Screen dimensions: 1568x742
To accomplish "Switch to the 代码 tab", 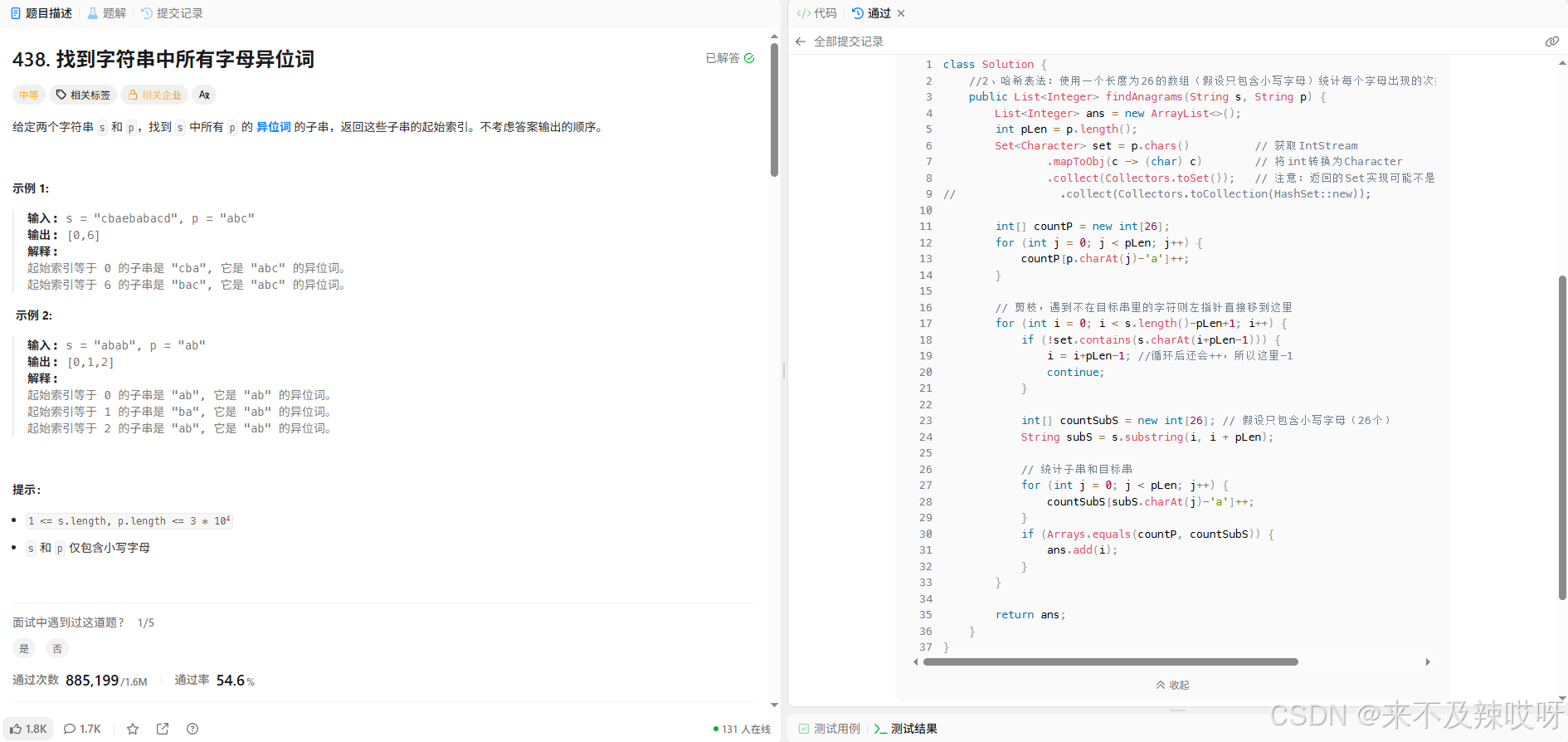I will [817, 13].
